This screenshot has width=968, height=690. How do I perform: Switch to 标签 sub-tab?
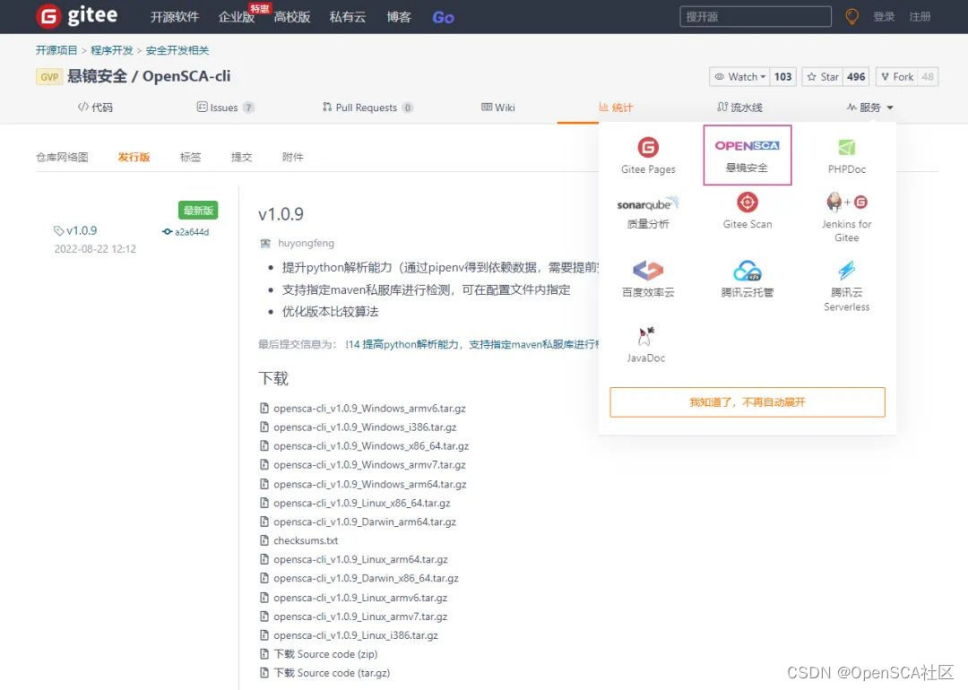click(x=190, y=157)
